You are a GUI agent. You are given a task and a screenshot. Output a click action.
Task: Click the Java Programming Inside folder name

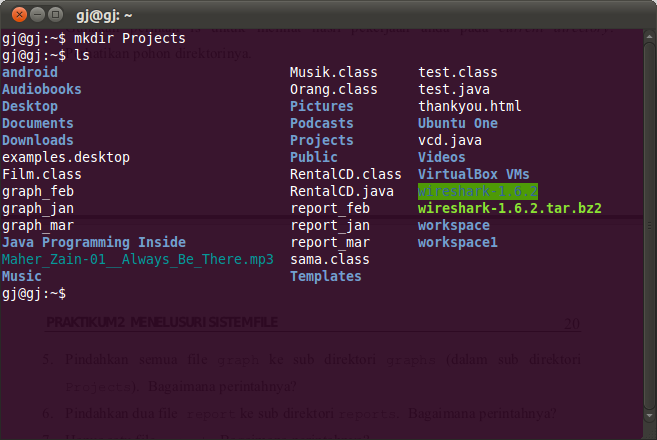[94, 242]
